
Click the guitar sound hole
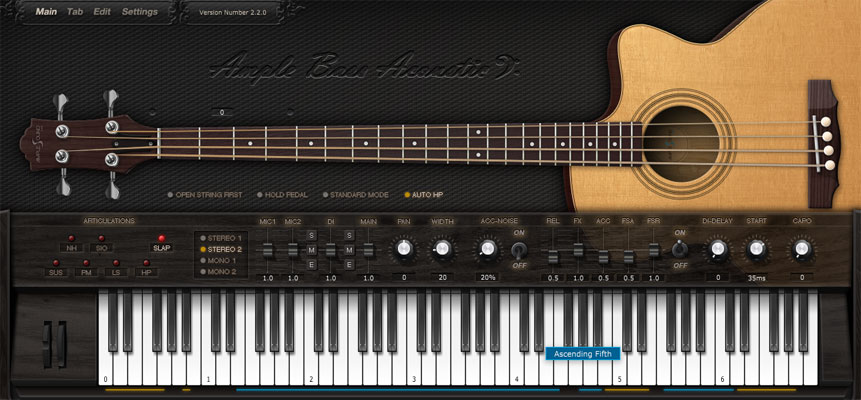click(681, 144)
